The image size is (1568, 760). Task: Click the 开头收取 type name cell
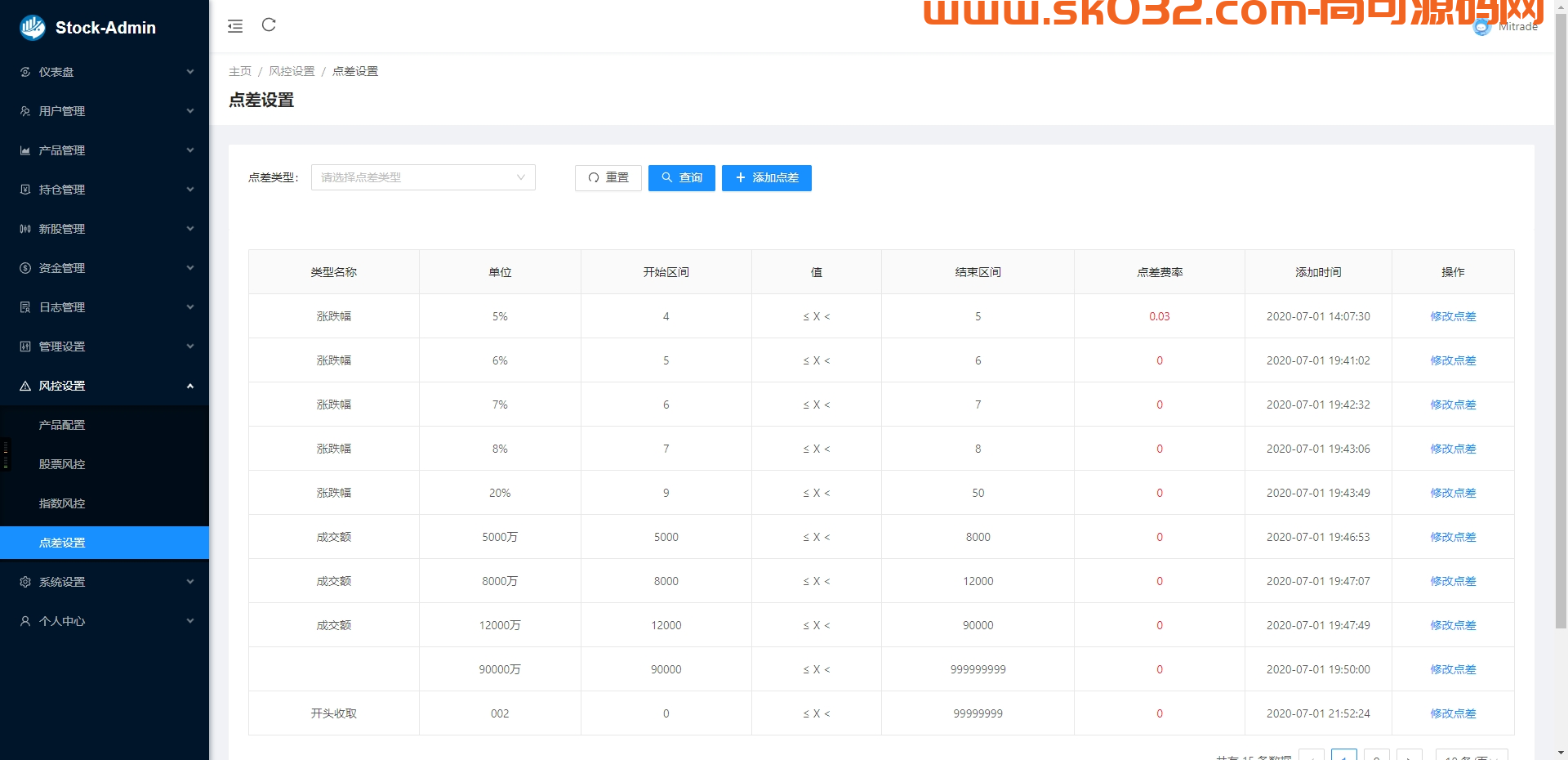334,713
